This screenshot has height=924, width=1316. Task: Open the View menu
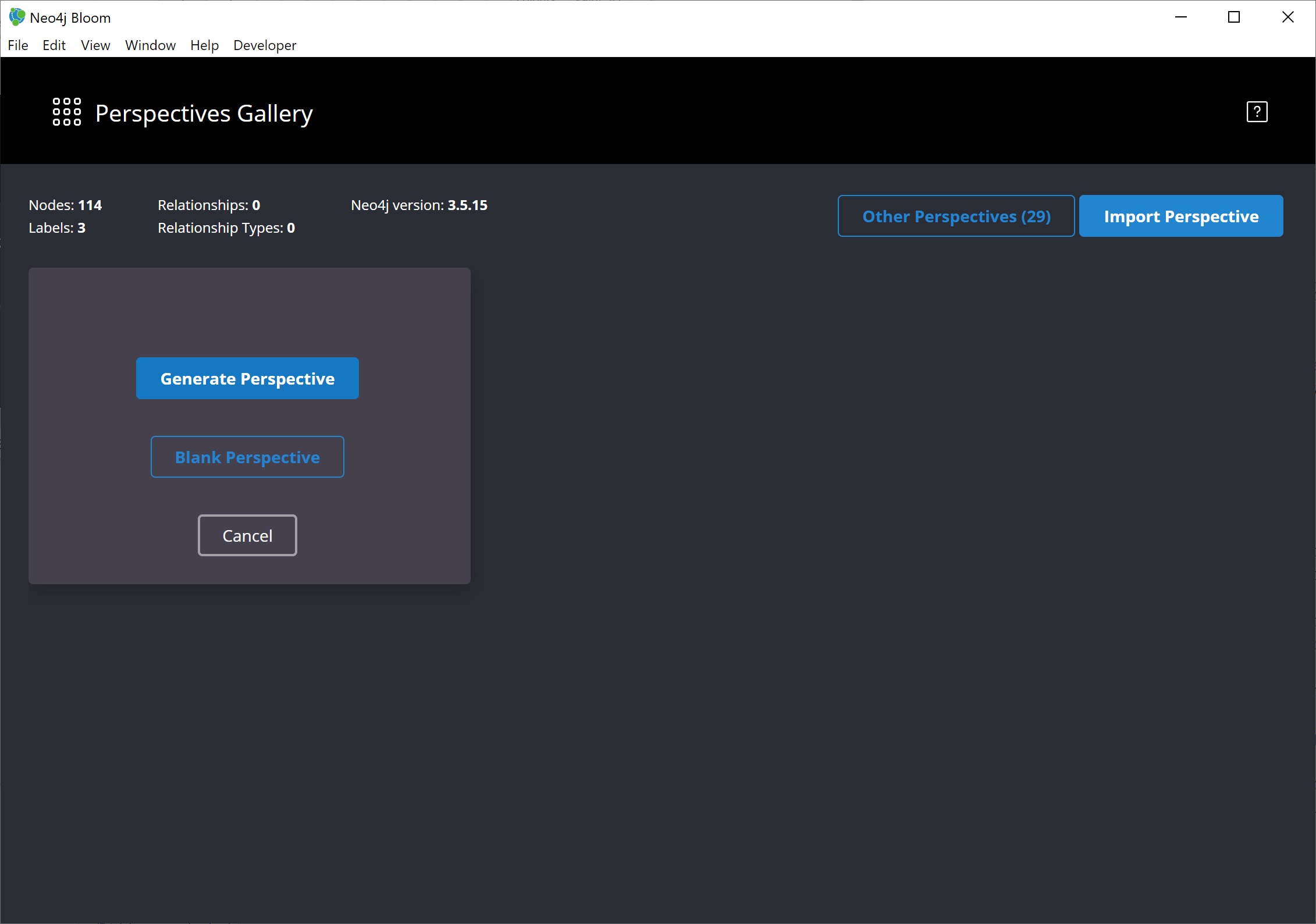tap(95, 45)
